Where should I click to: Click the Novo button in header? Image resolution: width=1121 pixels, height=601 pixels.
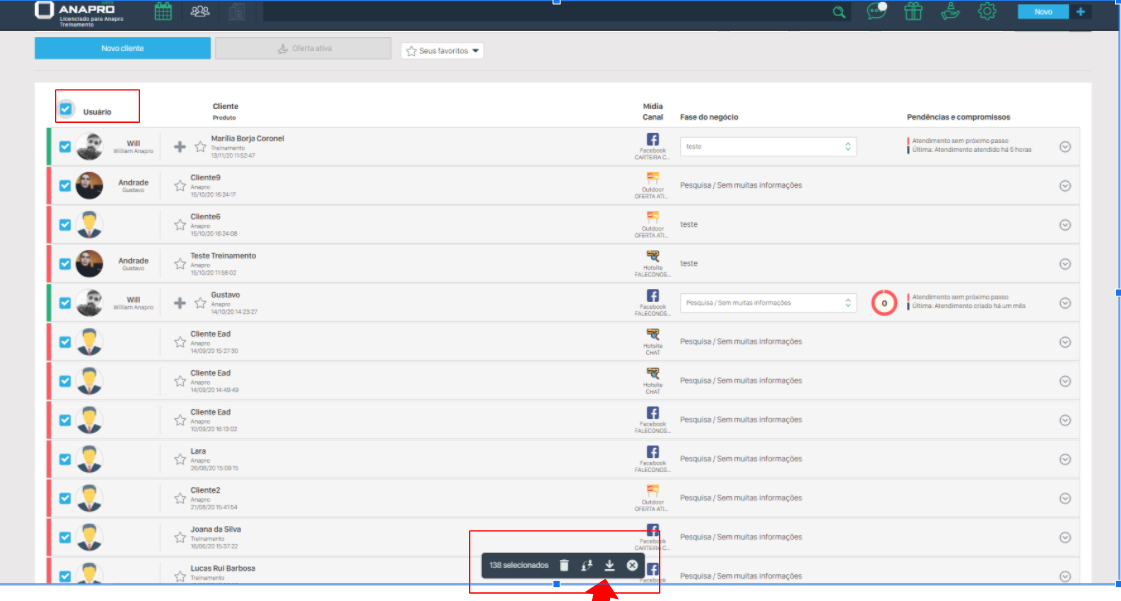coord(1043,12)
